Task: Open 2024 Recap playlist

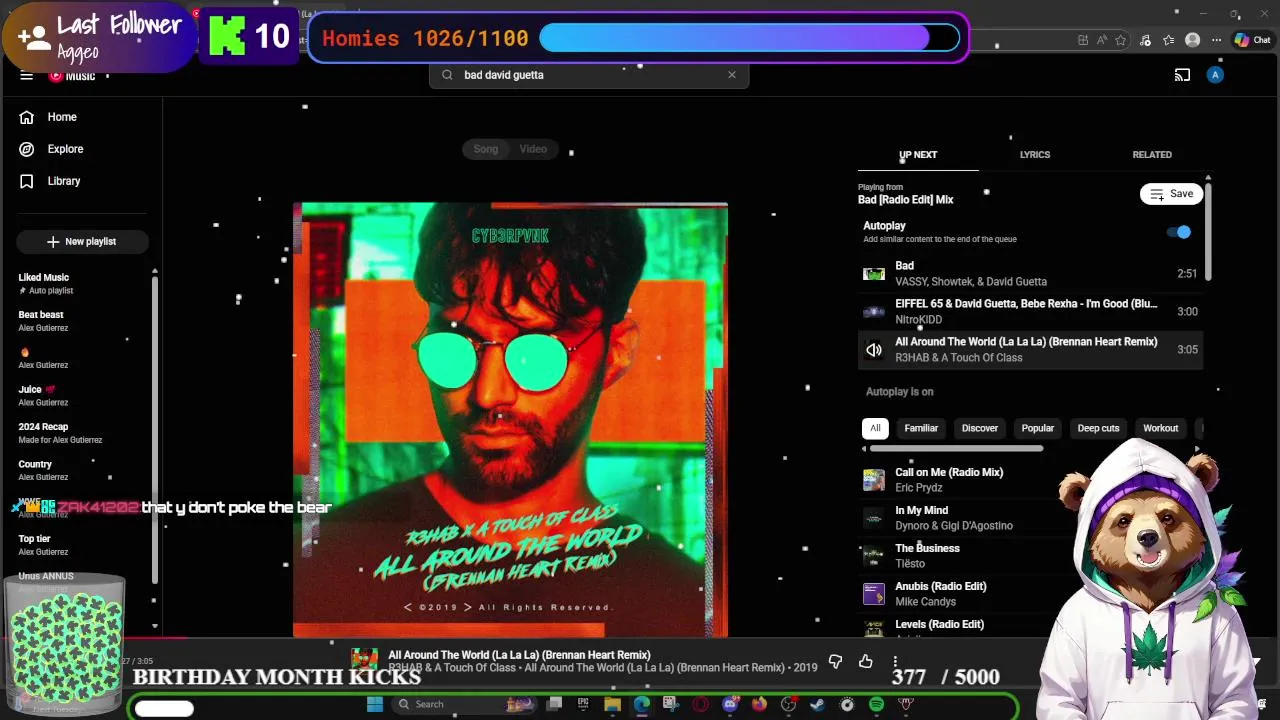Action: 82,433
